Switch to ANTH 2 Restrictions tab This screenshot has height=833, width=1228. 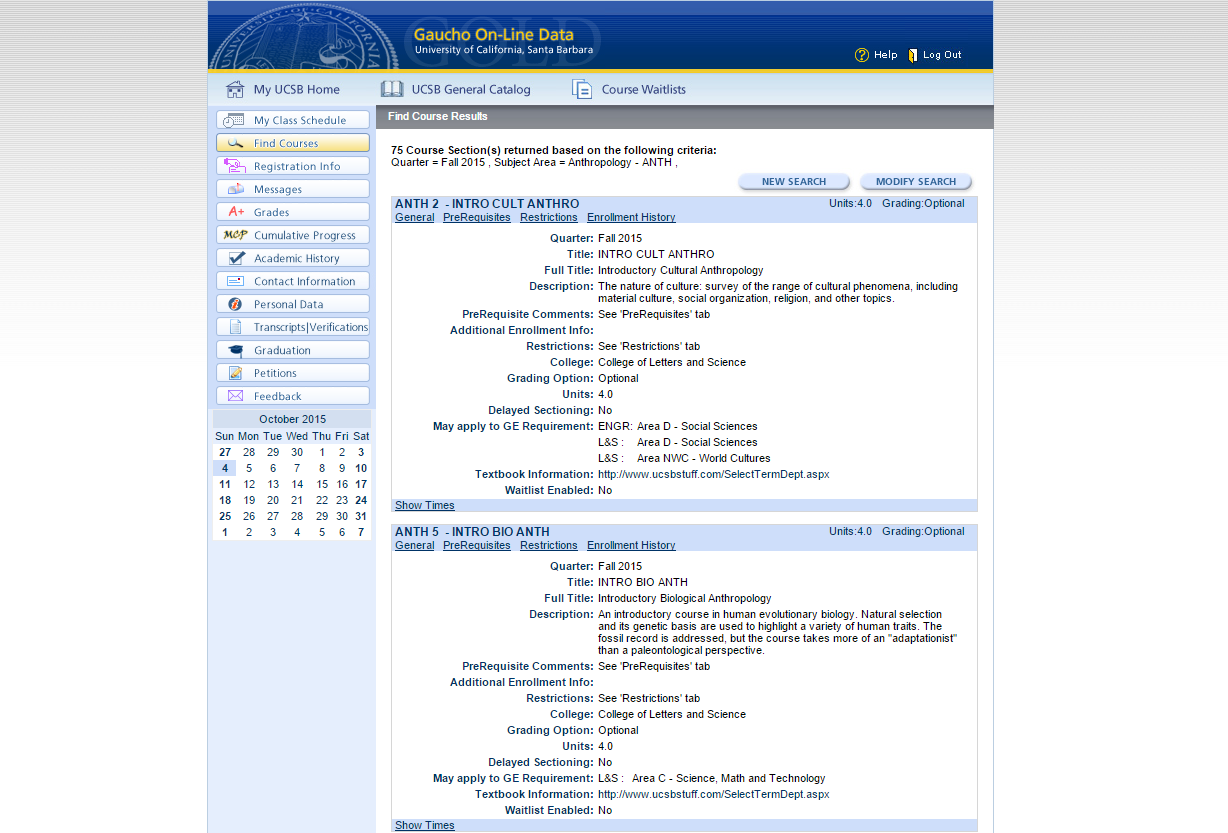(549, 217)
